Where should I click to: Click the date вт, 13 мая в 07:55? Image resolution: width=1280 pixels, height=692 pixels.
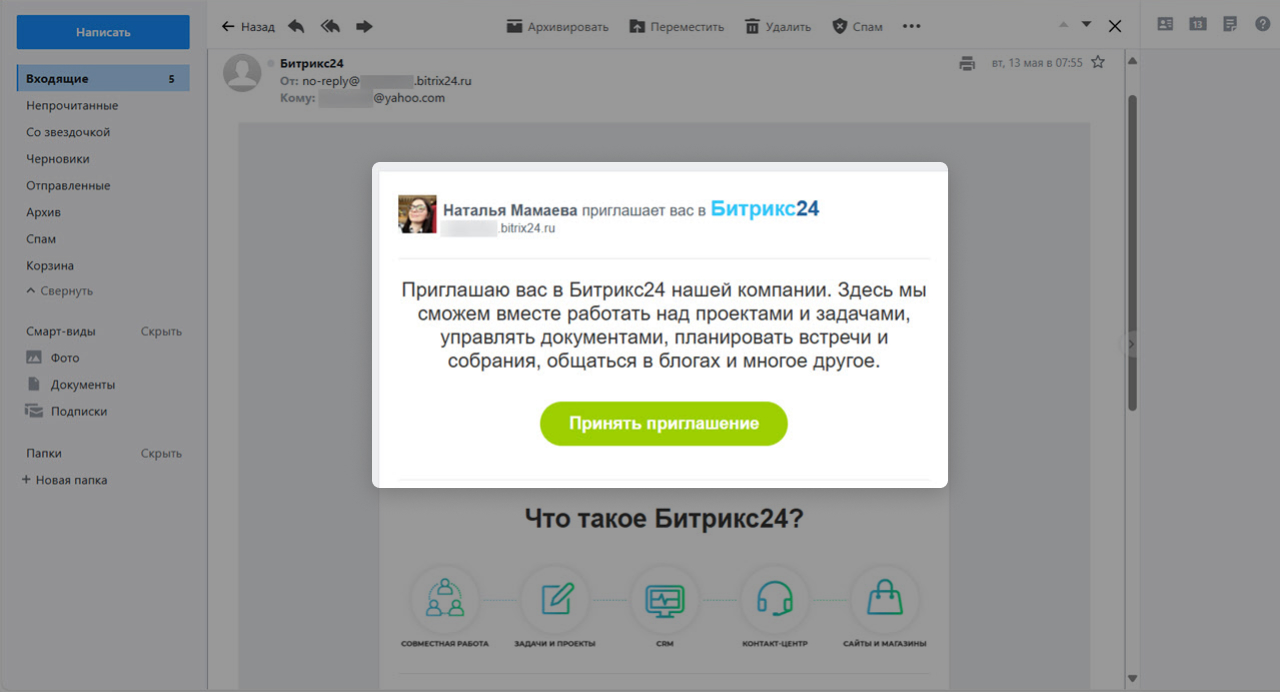click(1037, 62)
